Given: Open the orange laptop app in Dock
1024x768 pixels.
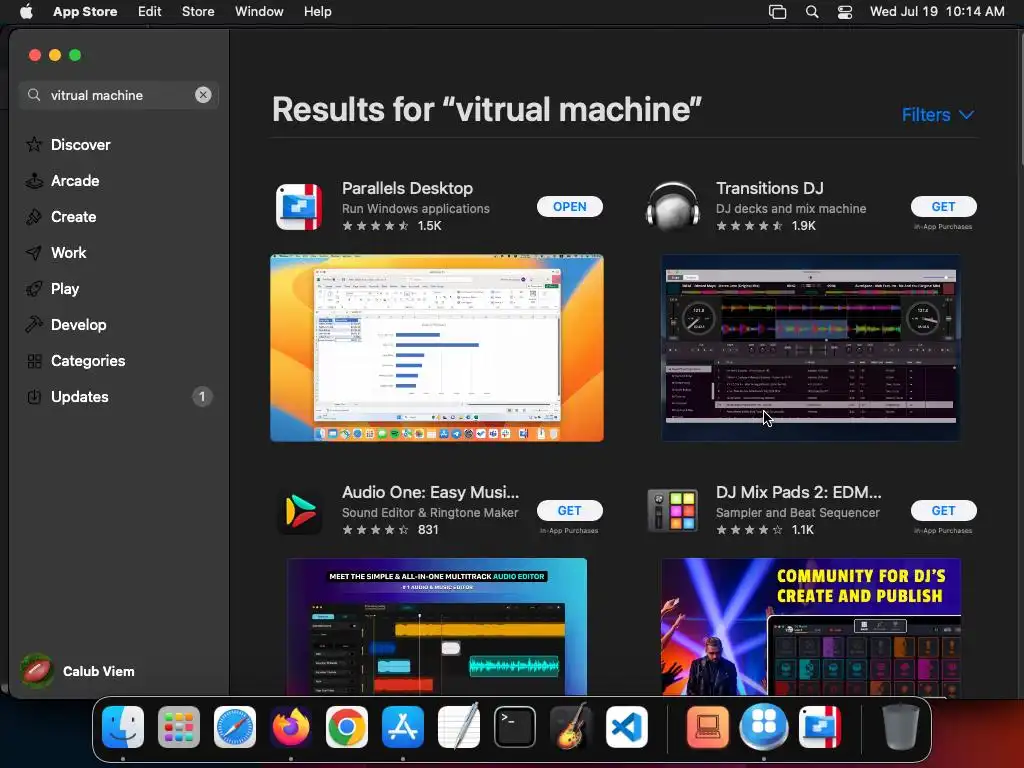Looking at the screenshot, I should click(x=707, y=727).
